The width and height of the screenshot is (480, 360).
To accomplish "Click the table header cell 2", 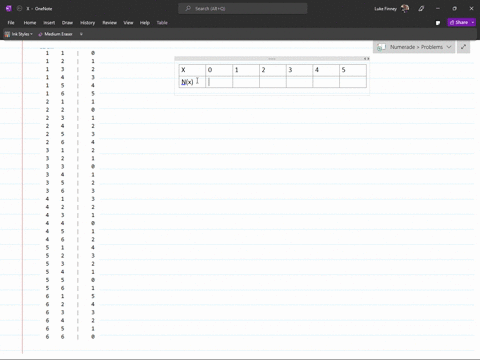I will coord(273,70).
